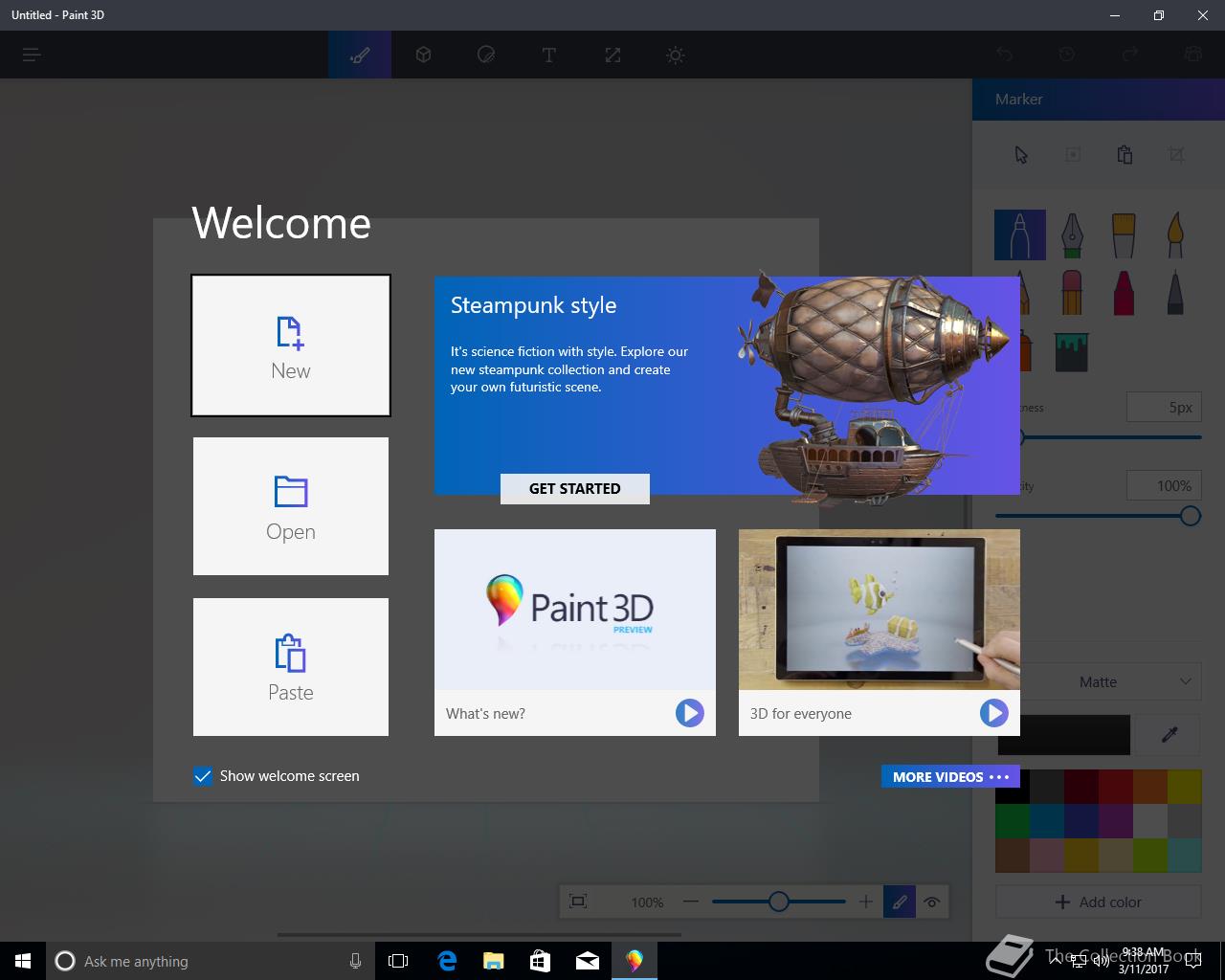Click GET STARTED on Steampunk banner
This screenshot has height=980, width=1225.
click(x=575, y=488)
